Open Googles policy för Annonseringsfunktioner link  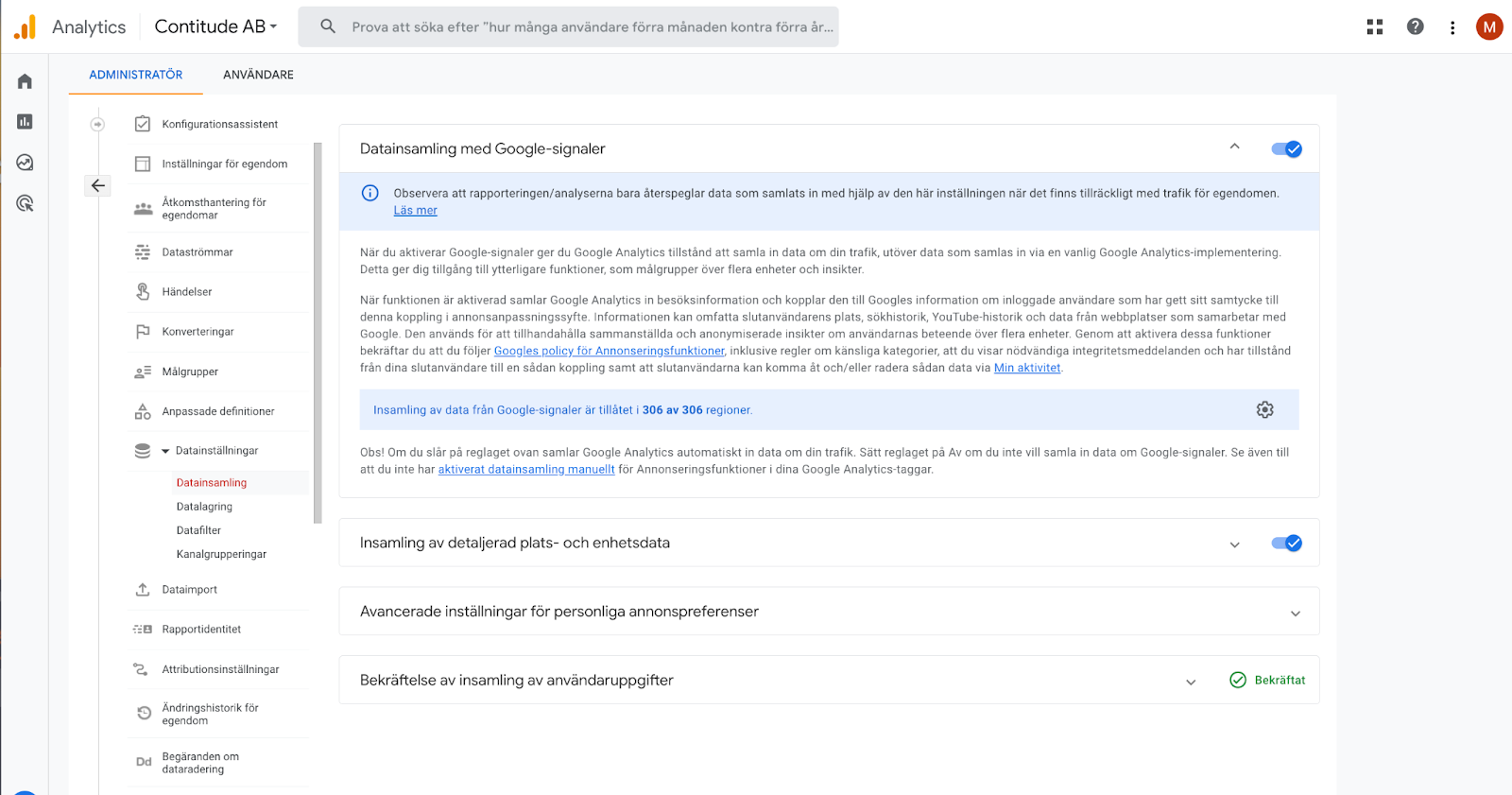coord(610,351)
